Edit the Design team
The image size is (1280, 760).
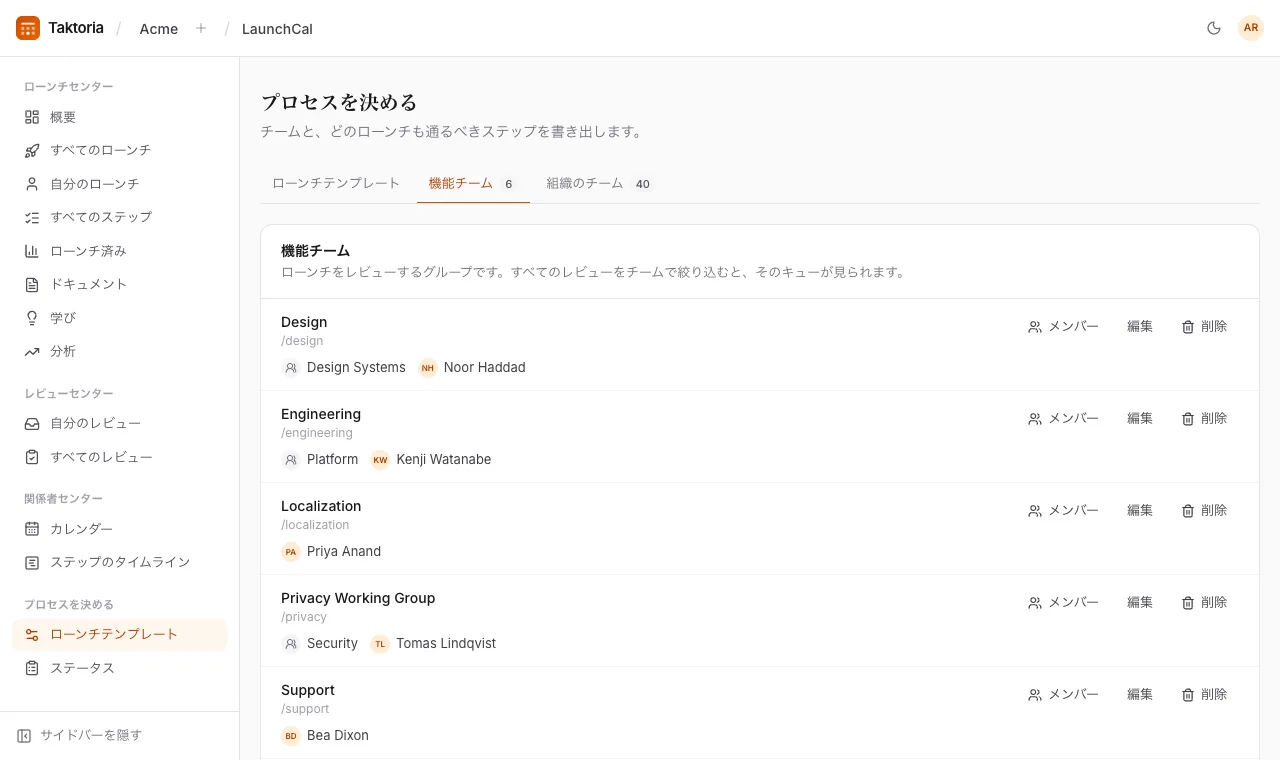(x=1140, y=326)
